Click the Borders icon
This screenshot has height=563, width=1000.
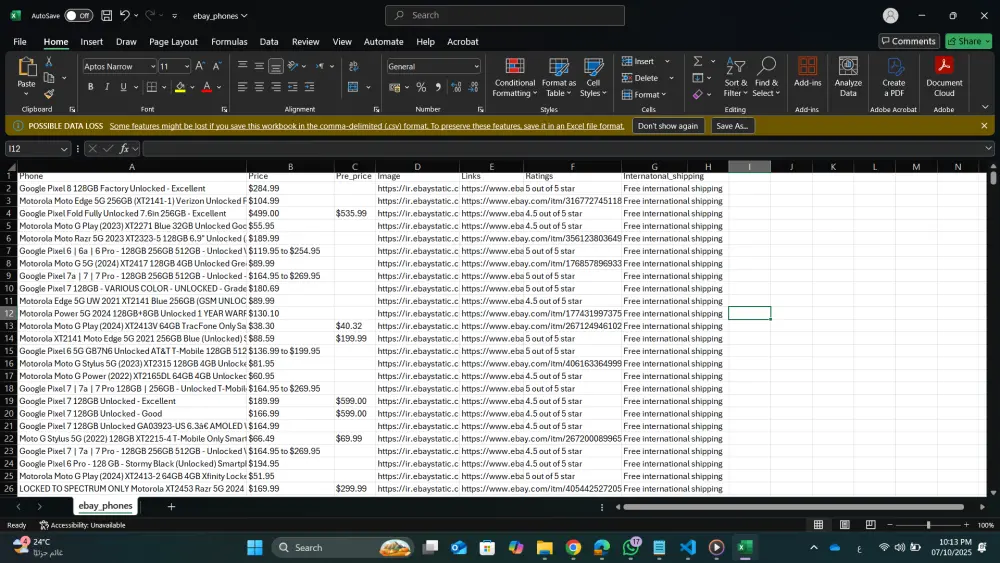pyautogui.click(x=152, y=87)
